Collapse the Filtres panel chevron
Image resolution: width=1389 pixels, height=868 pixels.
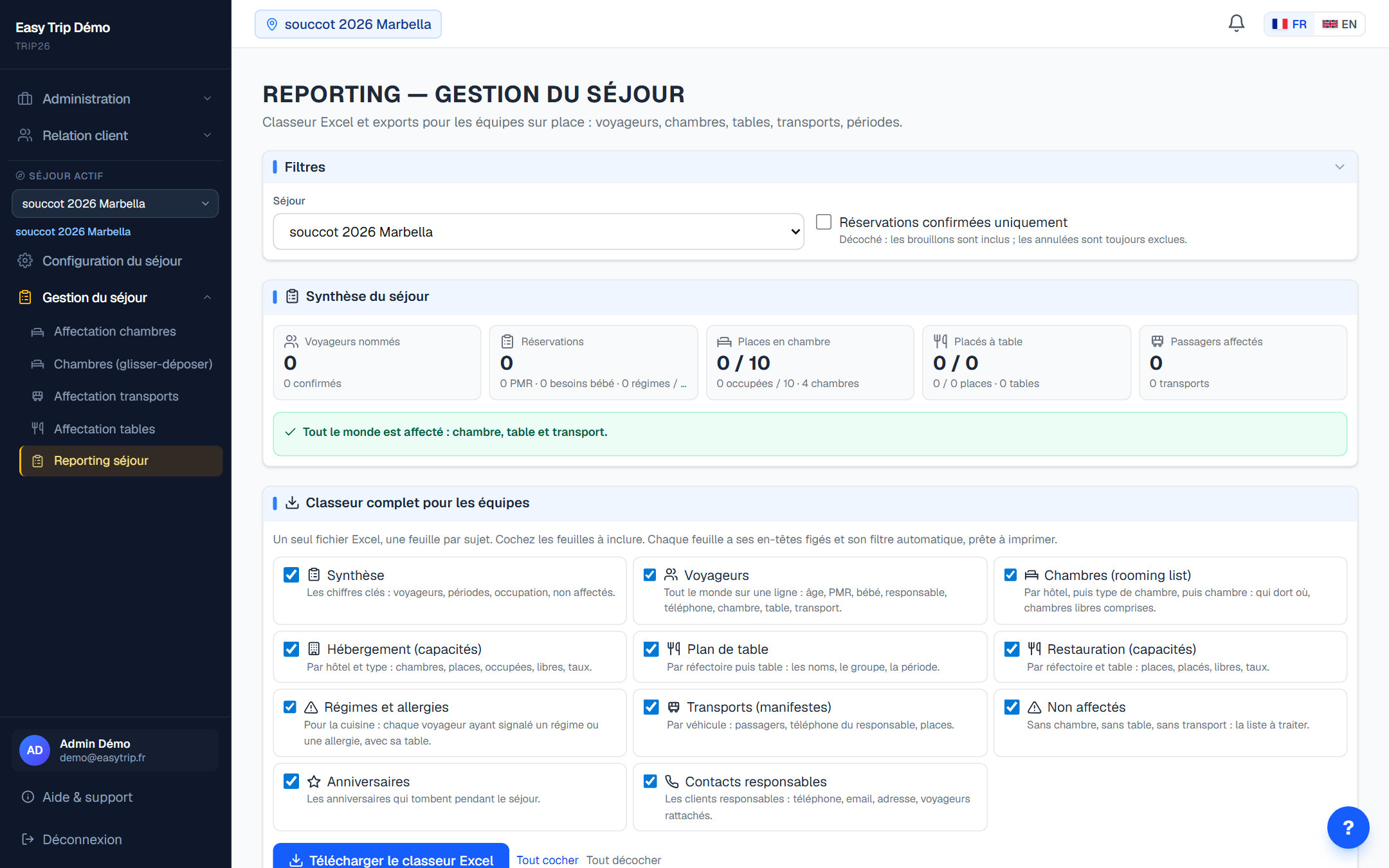point(1339,167)
